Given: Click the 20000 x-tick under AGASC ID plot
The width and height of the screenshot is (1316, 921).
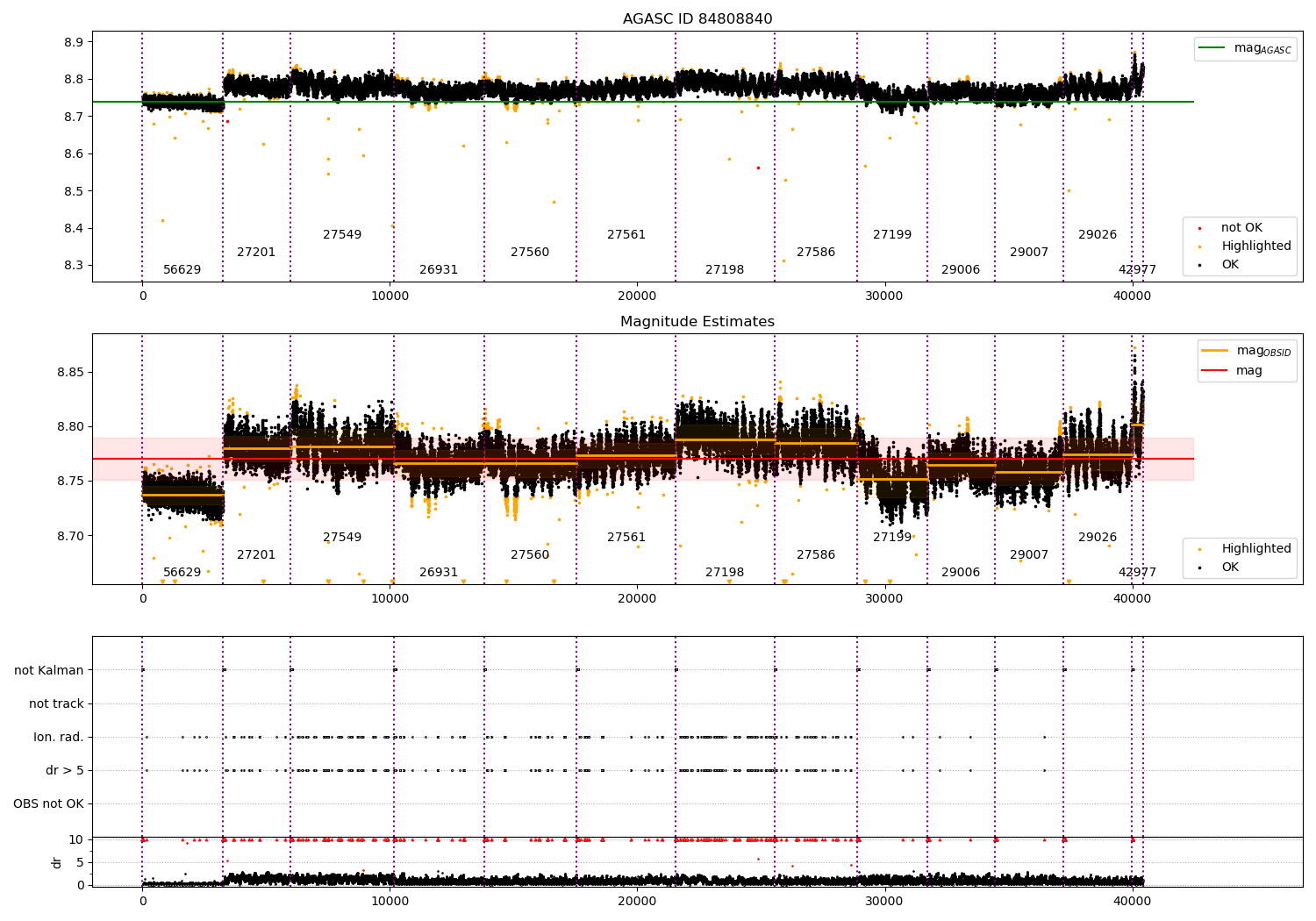Looking at the screenshot, I should [637, 296].
